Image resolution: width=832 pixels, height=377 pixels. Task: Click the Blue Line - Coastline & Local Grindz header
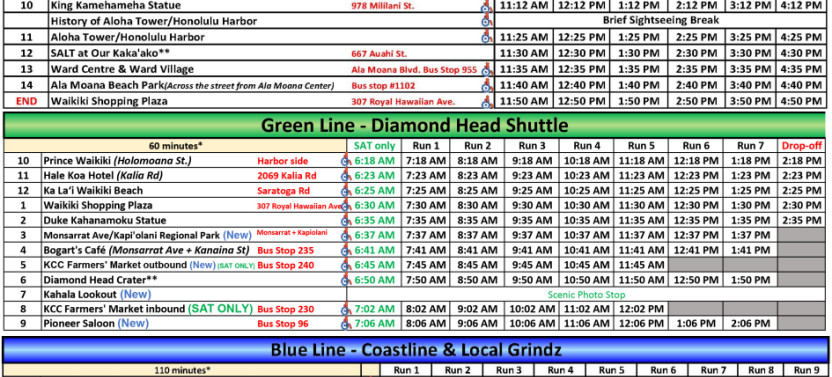tap(416, 350)
